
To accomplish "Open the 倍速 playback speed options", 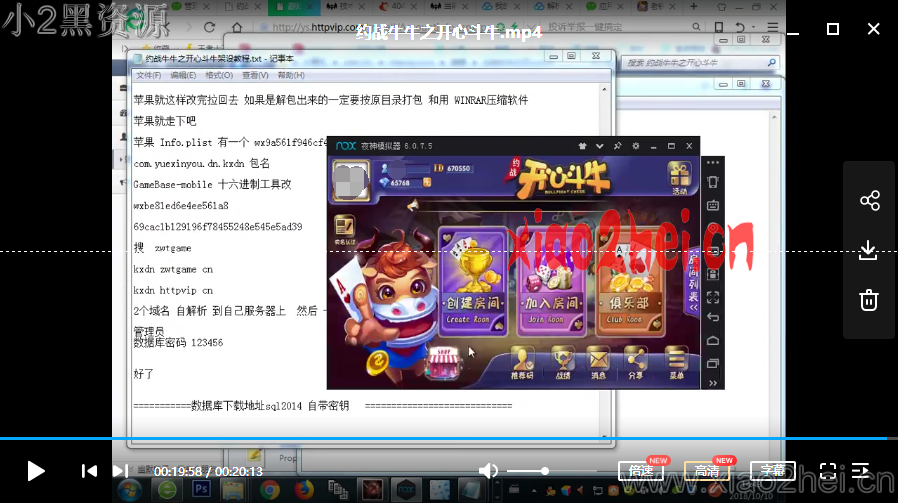I will pos(641,471).
